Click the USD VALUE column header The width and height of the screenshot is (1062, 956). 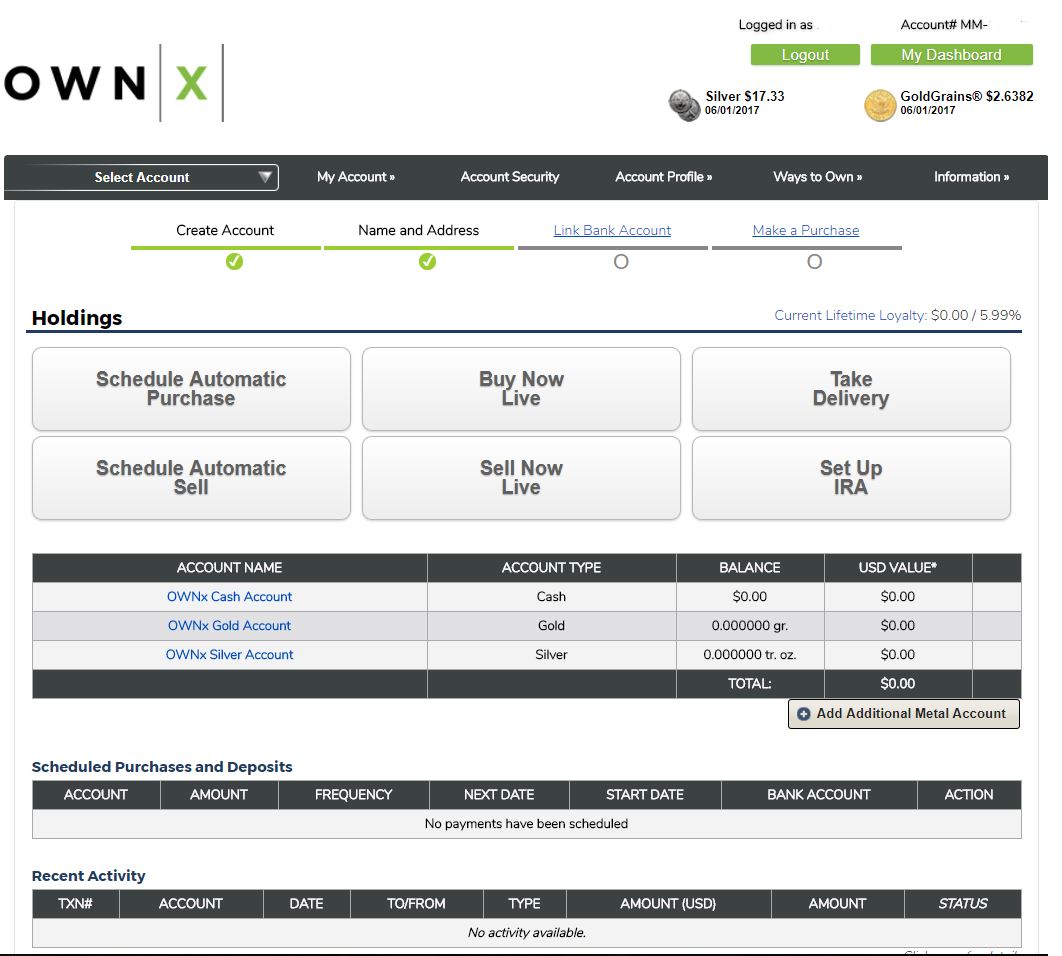(x=897, y=568)
